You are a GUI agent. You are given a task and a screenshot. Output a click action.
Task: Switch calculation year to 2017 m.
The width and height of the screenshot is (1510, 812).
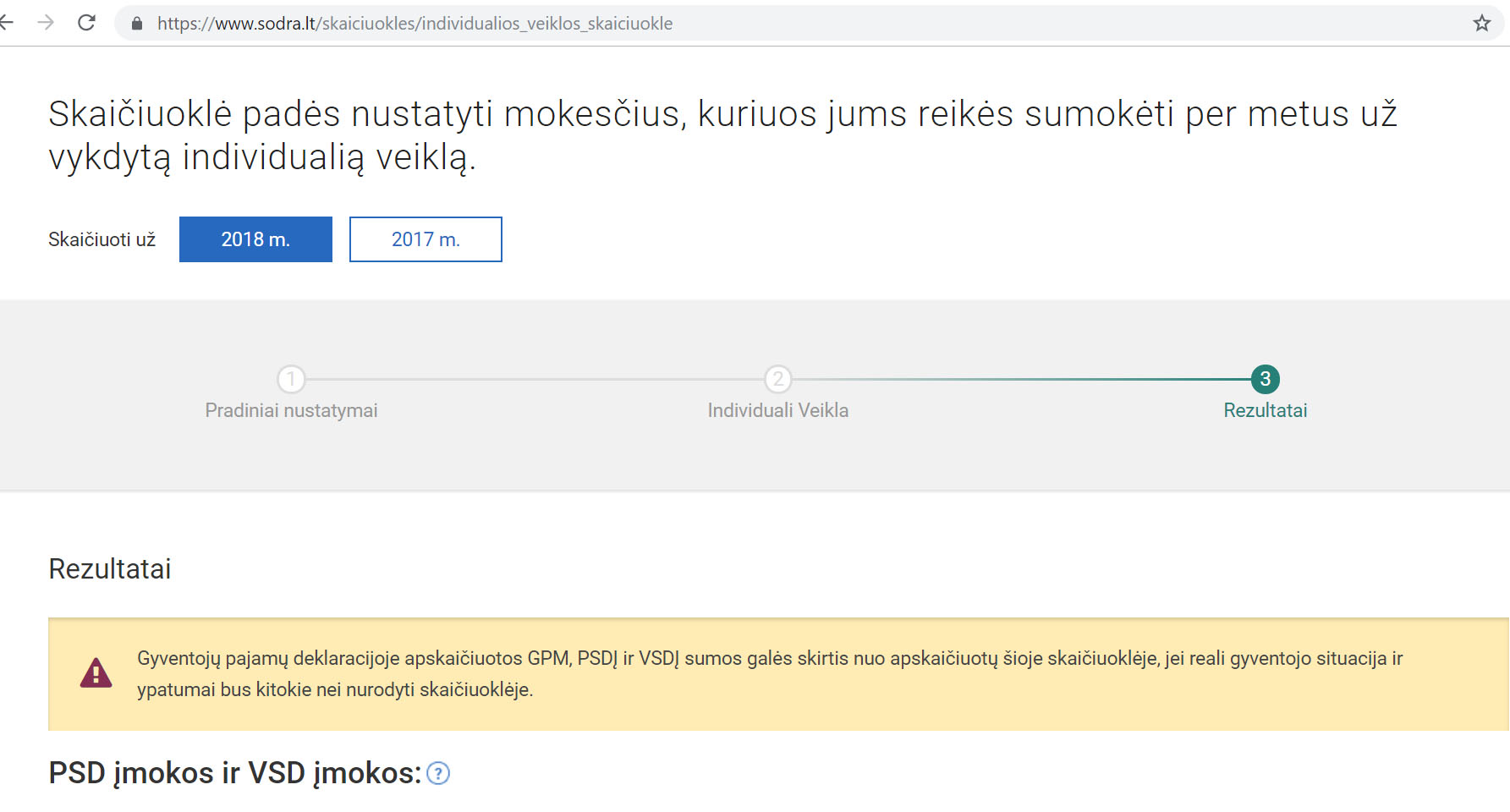[426, 239]
